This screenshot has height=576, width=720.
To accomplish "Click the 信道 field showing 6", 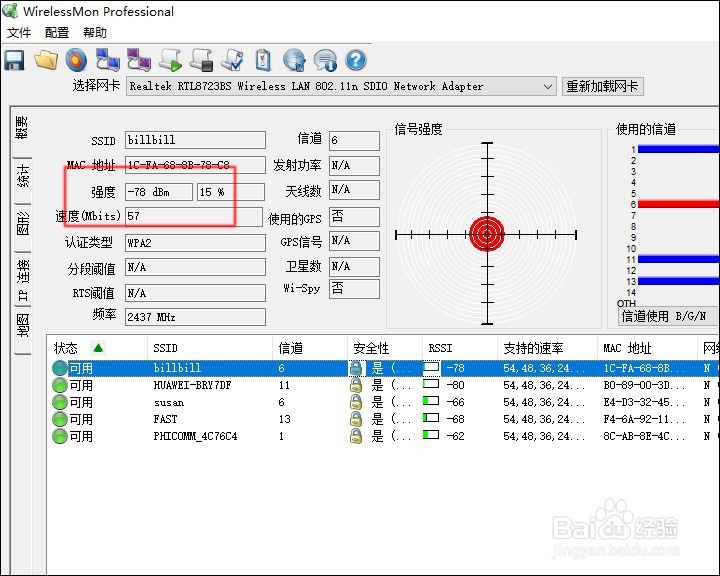I will 354,140.
